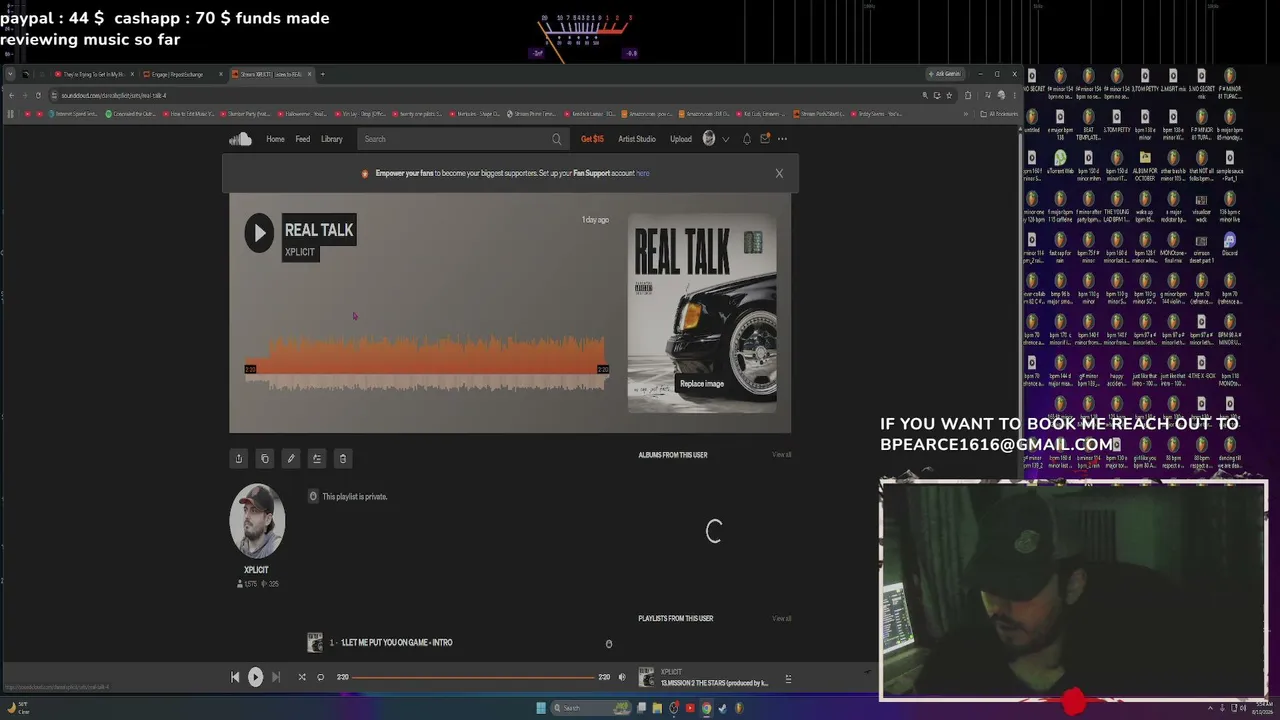This screenshot has width=1280, height=720.
Task: Open the Upload page
Action: click(681, 139)
